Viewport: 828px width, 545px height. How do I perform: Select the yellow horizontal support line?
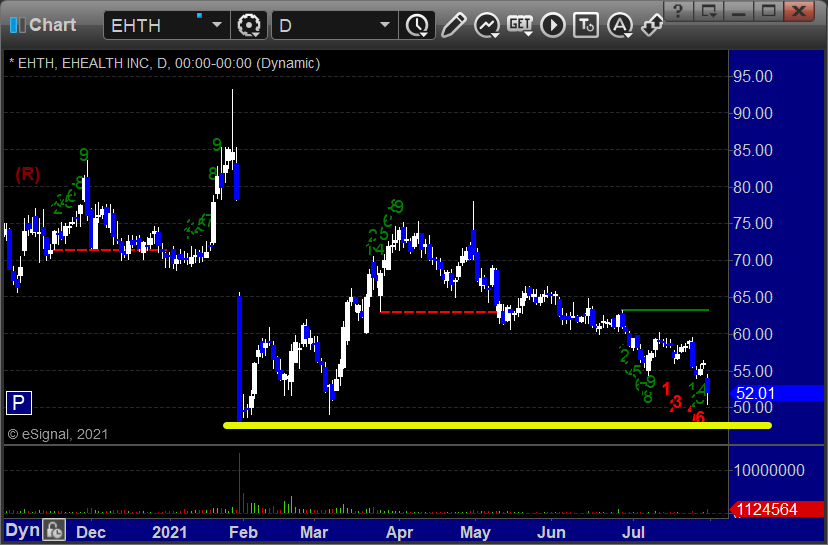pyautogui.click(x=497, y=425)
